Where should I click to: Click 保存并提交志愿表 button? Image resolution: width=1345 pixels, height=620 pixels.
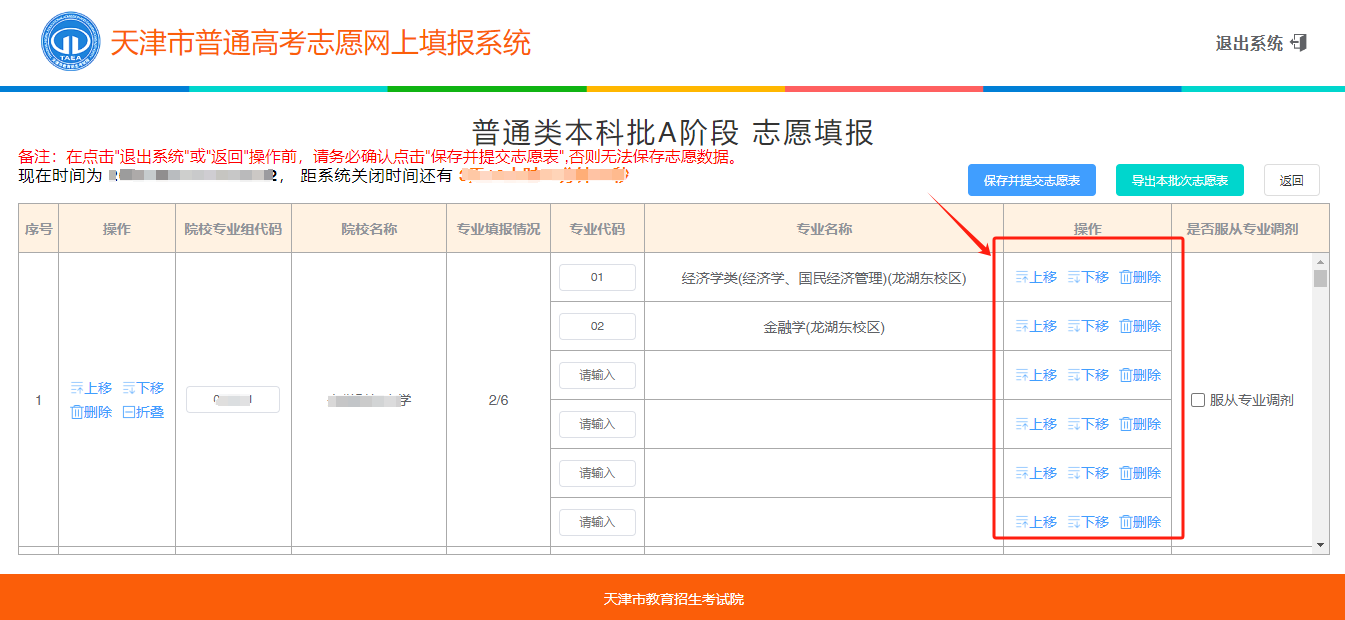tap(1032, 181)
